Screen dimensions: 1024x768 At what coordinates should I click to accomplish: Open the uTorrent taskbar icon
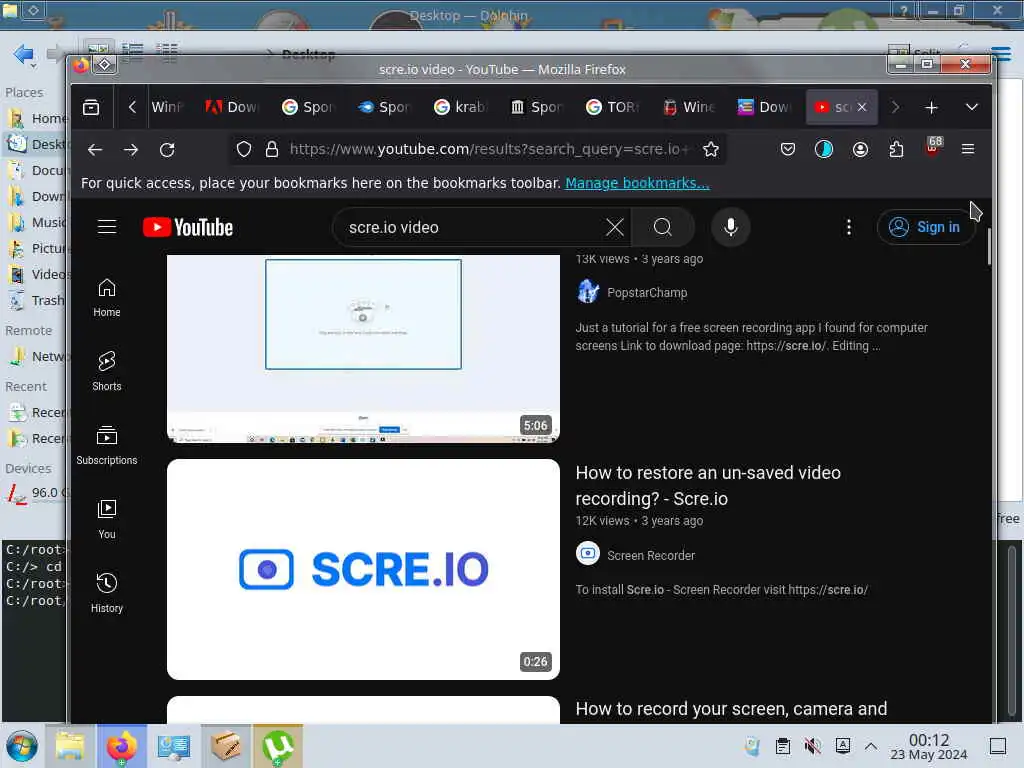(278, 746)
